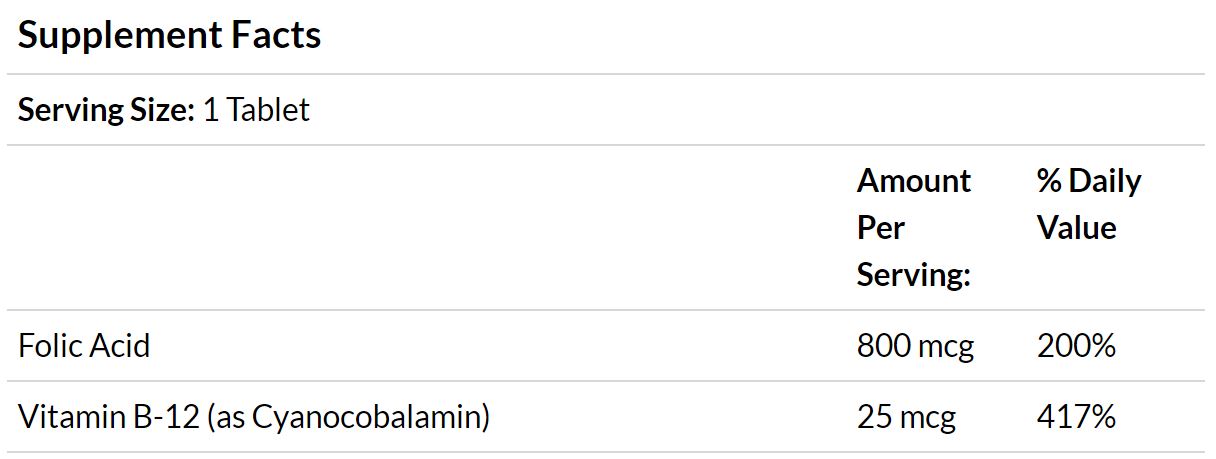Select the Amount Per Serving column header
This screenshot has height=459, width=1216.
click(x=914, y=228)
